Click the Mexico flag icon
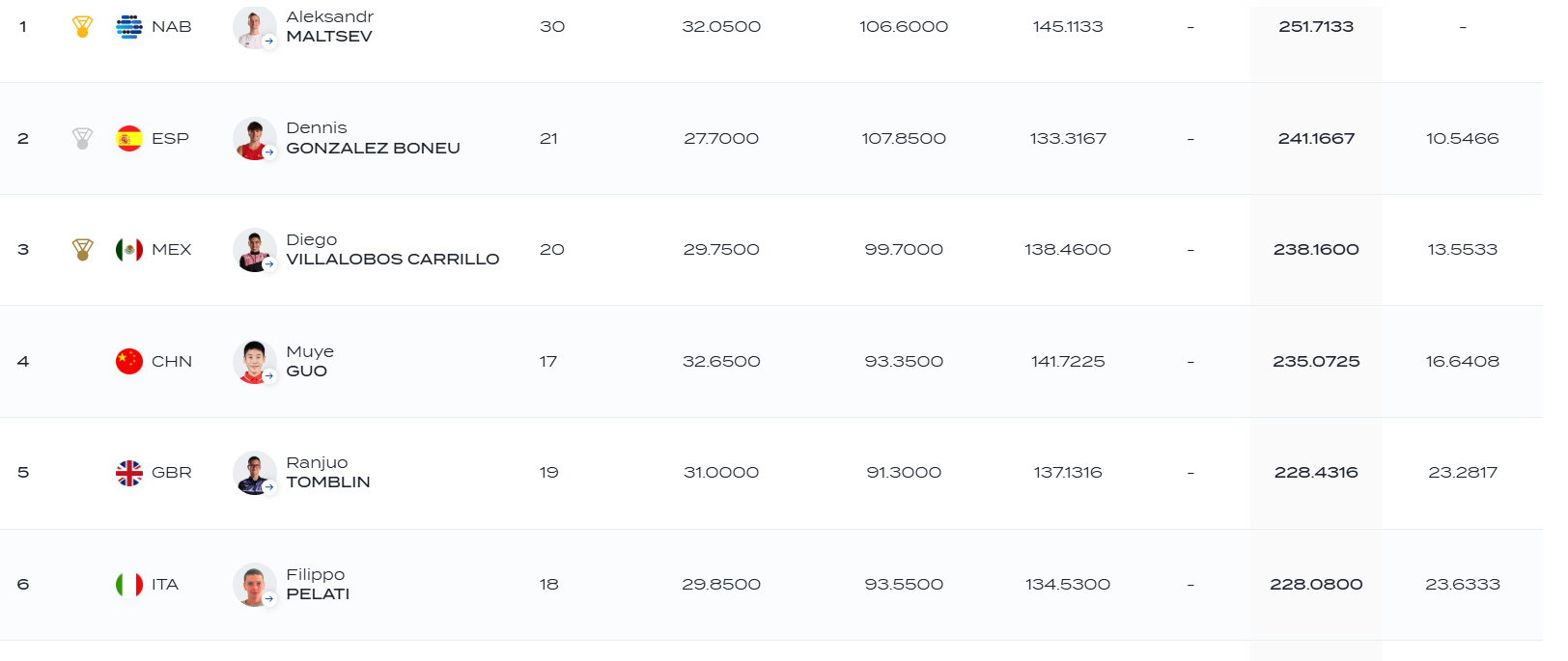The image size is (1568, 661). pyautogui.click(x=129, y=250)
